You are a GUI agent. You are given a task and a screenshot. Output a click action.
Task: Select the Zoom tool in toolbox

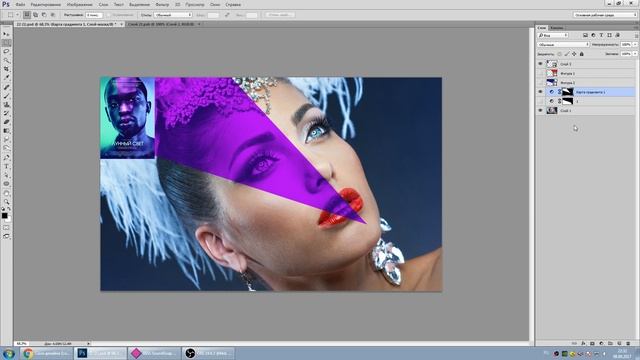pyautogui.click(x=6, y=202)
